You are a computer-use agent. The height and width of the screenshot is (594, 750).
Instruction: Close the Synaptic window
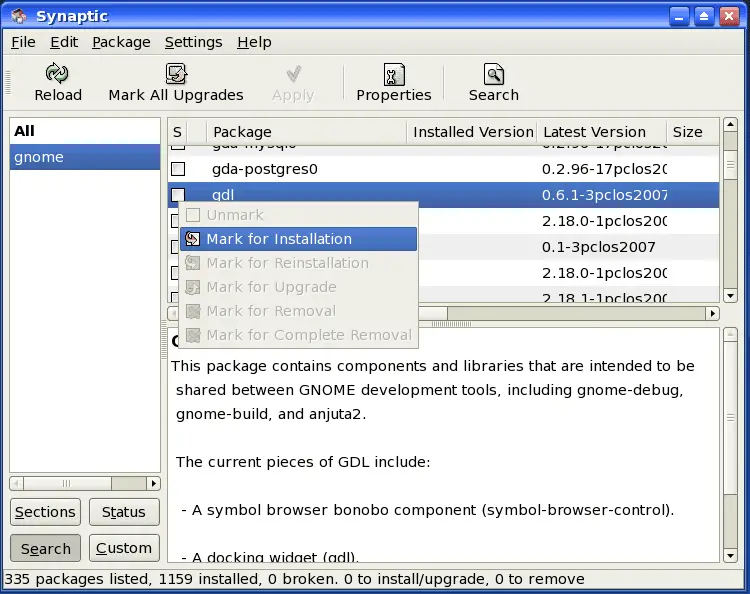[x=729, y=17]
